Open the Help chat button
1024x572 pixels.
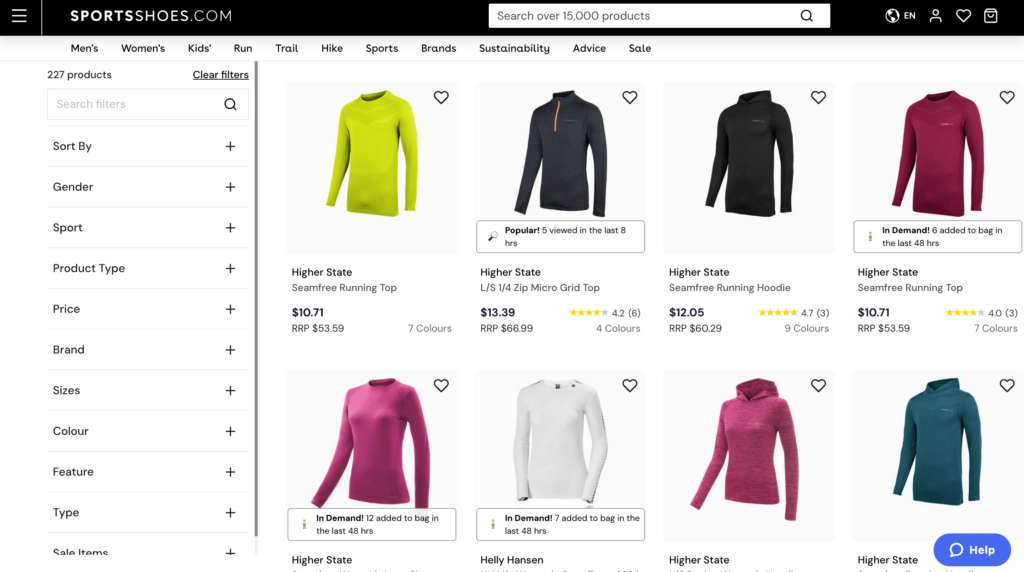pyautogui.click(x=972, y=550)
